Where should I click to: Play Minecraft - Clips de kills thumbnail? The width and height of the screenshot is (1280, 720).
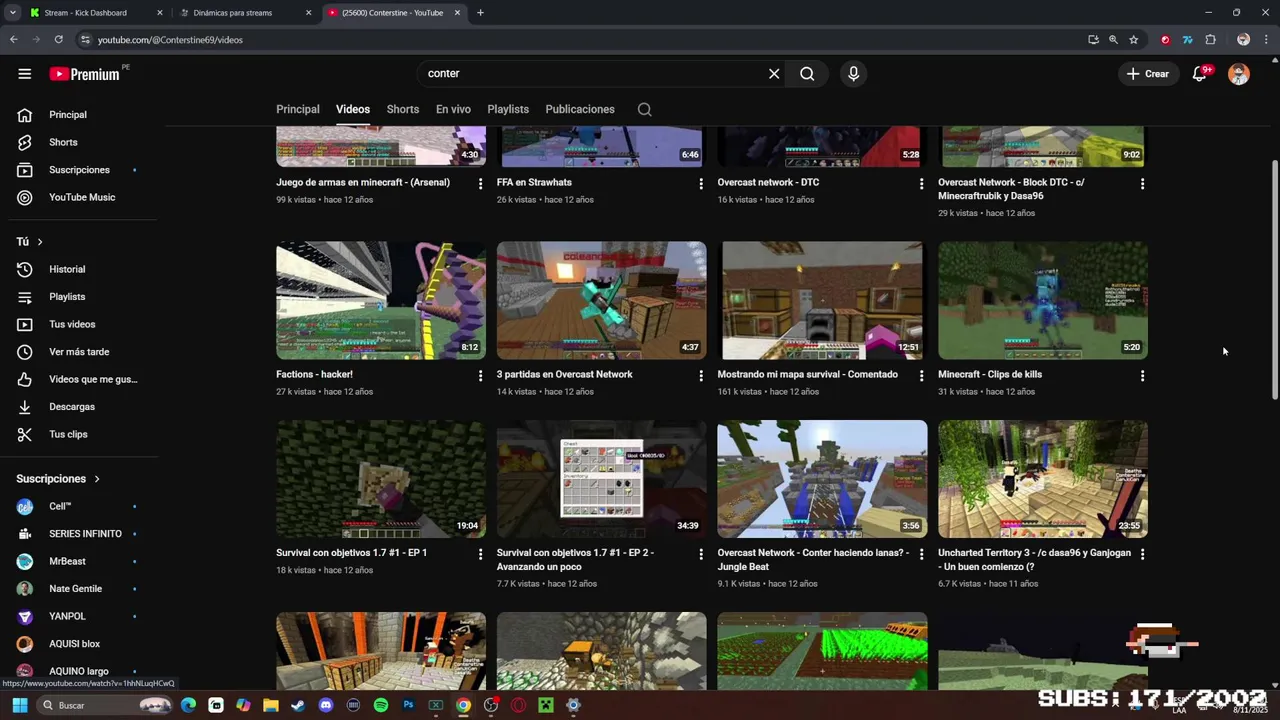[x=1043, y=300]
